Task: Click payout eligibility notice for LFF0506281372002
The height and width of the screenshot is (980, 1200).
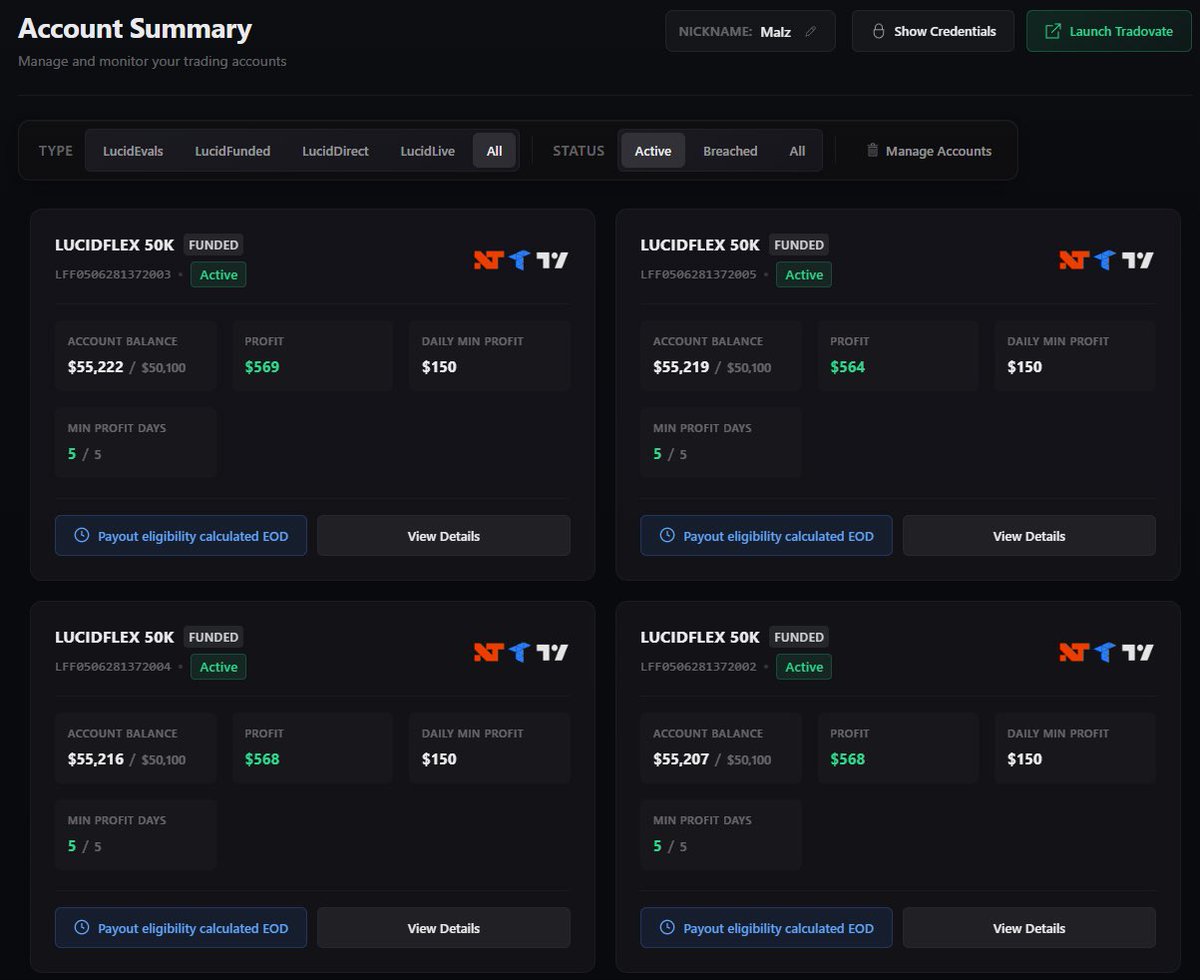Action: [x=766, y=928]
